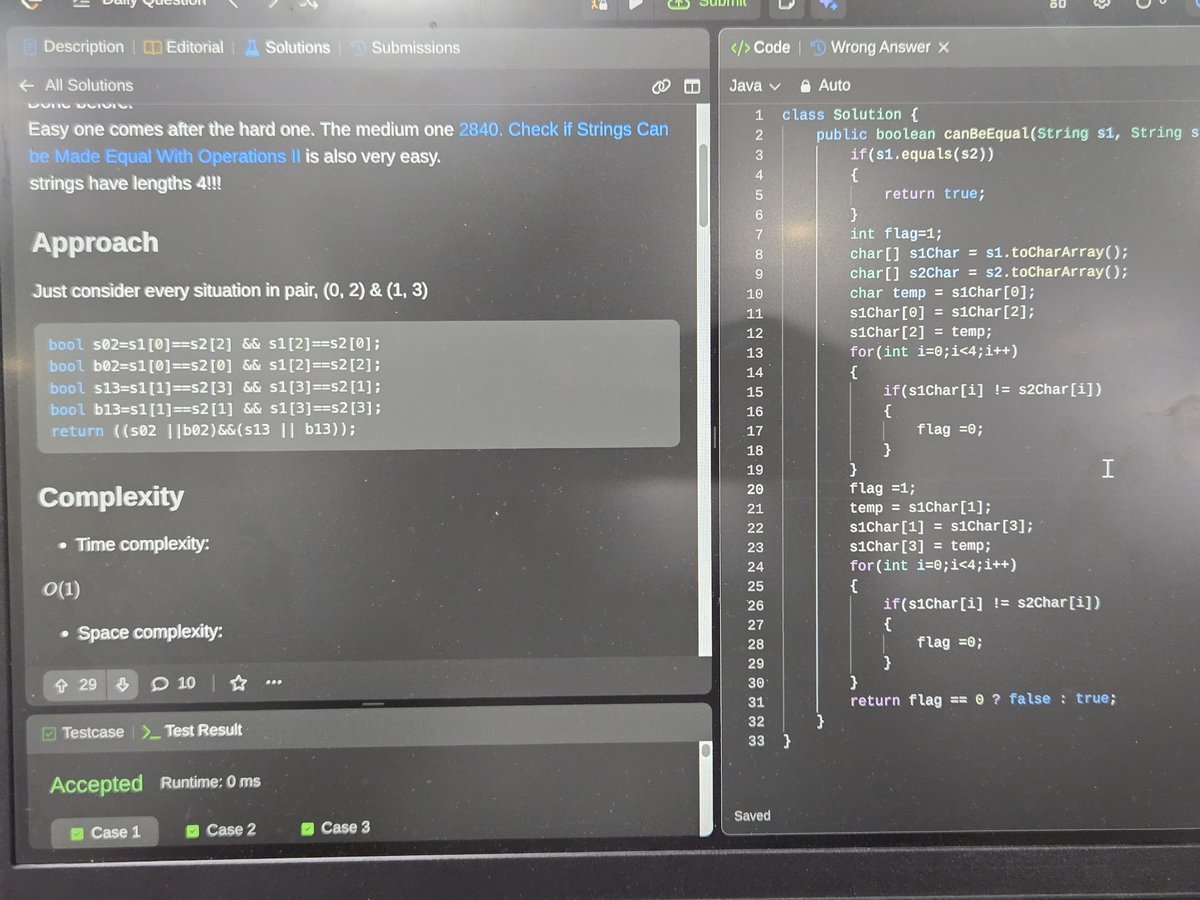Click 'Time complexity:' bullet text
1200x900 pixels.
click(x=141, y=545)
